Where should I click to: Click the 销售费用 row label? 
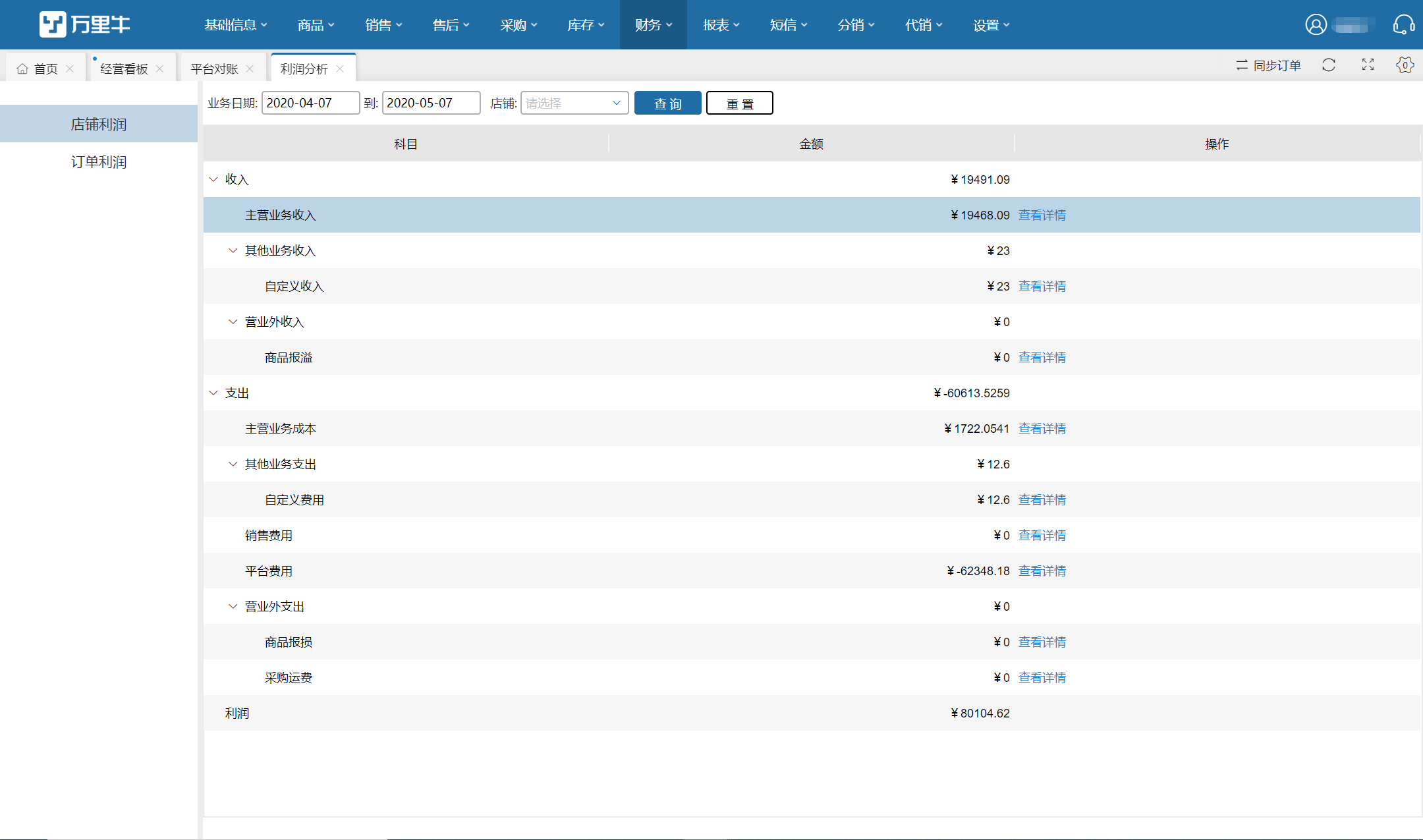[x=269, y=535]
